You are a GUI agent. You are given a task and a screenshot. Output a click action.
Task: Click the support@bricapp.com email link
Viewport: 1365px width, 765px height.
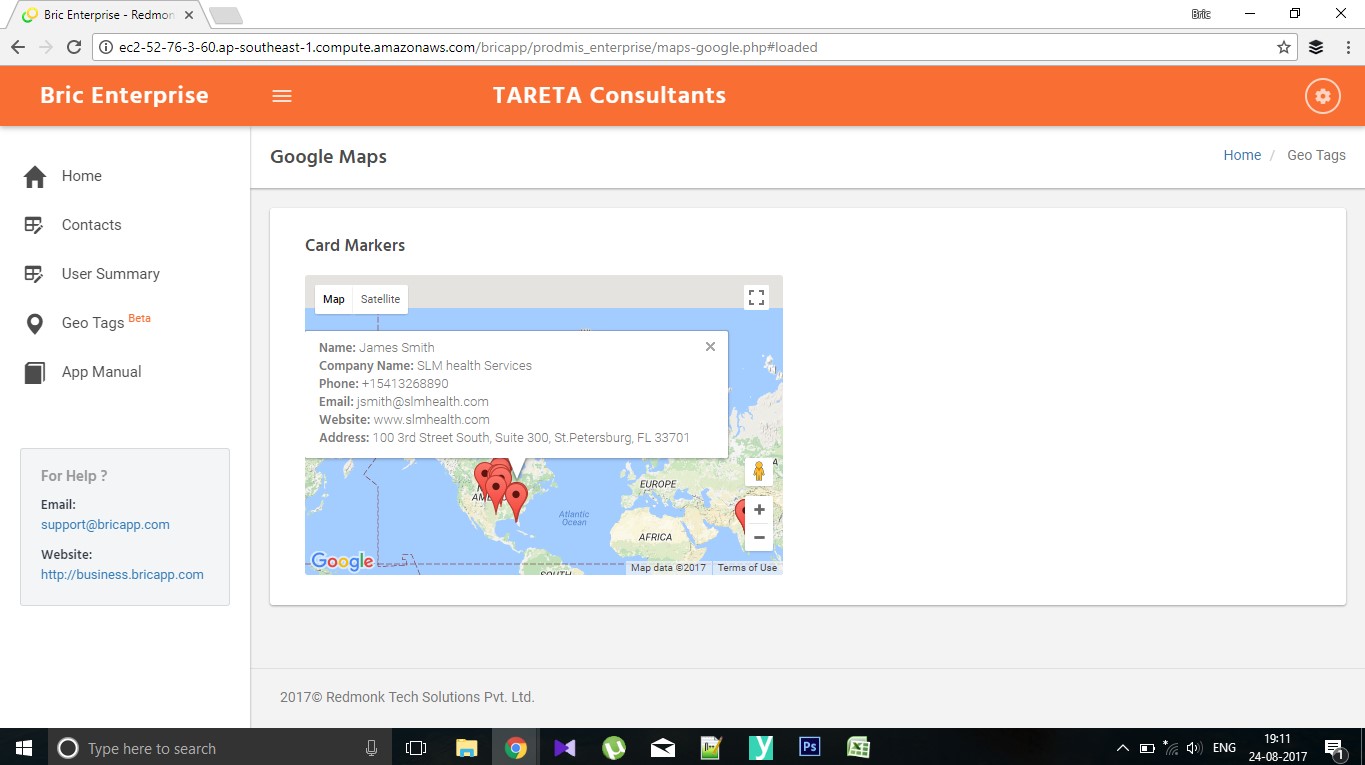pyautogui.click(x=105, y=525)
